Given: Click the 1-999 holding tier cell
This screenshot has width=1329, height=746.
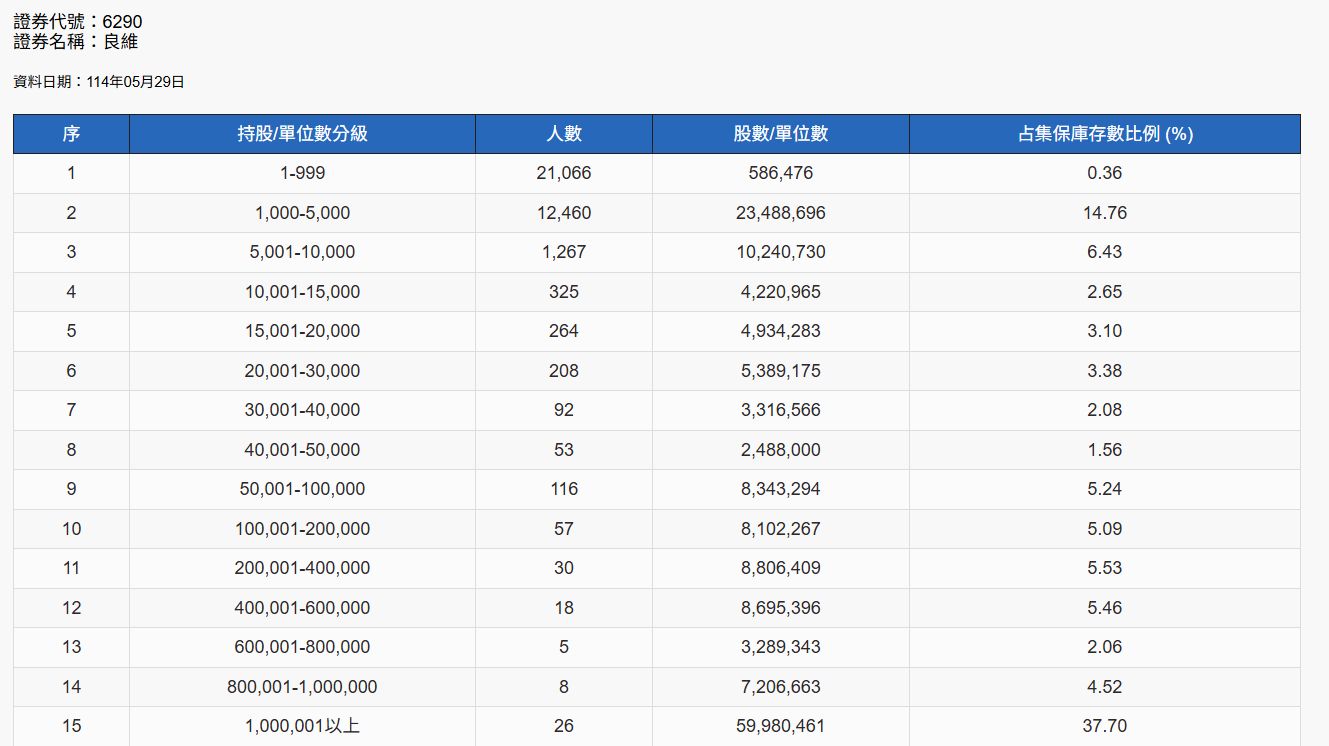Looking at the screenshot, I should [x=302, y=173].
